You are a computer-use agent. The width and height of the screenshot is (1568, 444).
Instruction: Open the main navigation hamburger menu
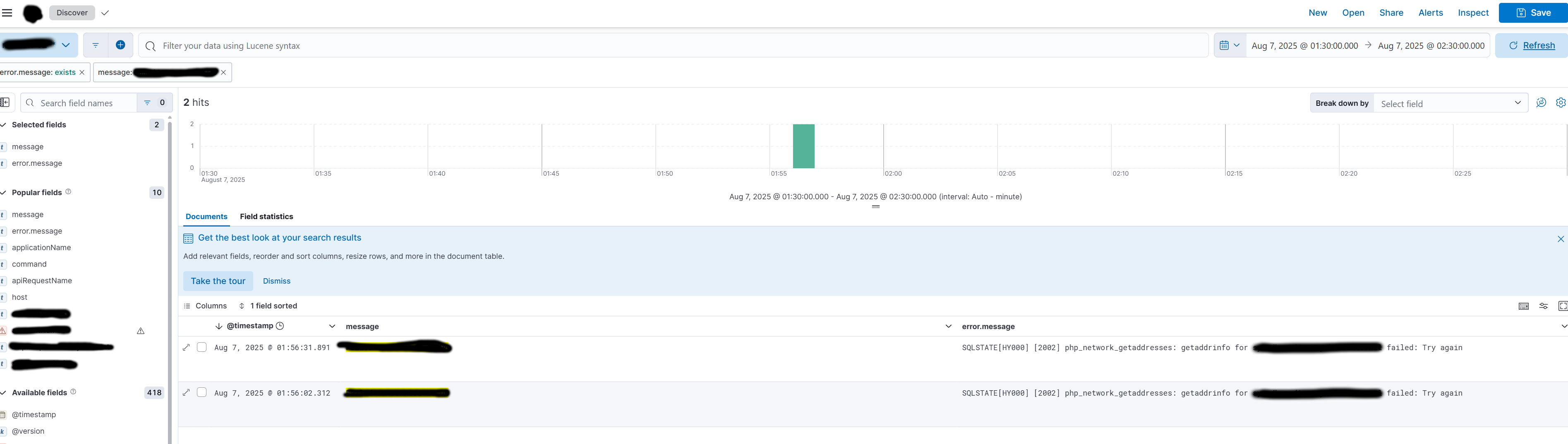(7, 12)
